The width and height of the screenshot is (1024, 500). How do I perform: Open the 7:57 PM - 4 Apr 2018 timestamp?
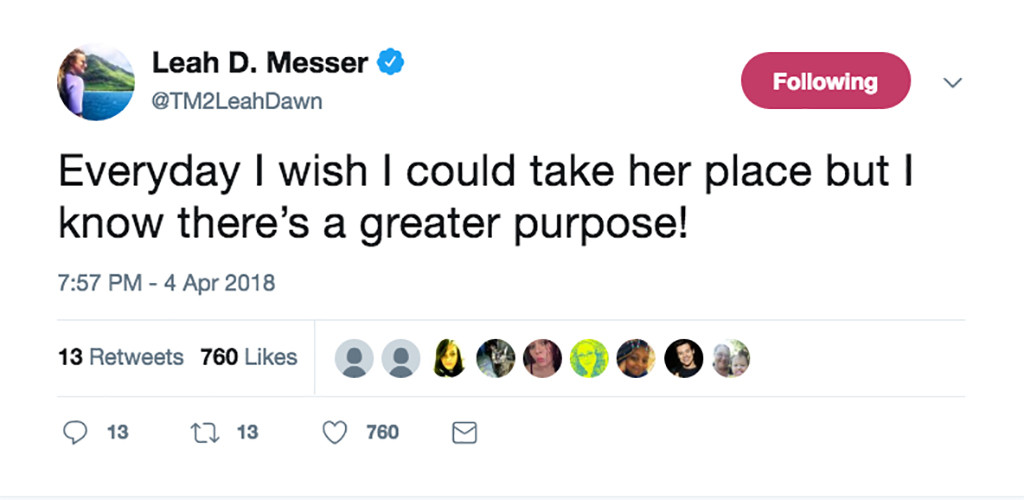click(167, 283)
